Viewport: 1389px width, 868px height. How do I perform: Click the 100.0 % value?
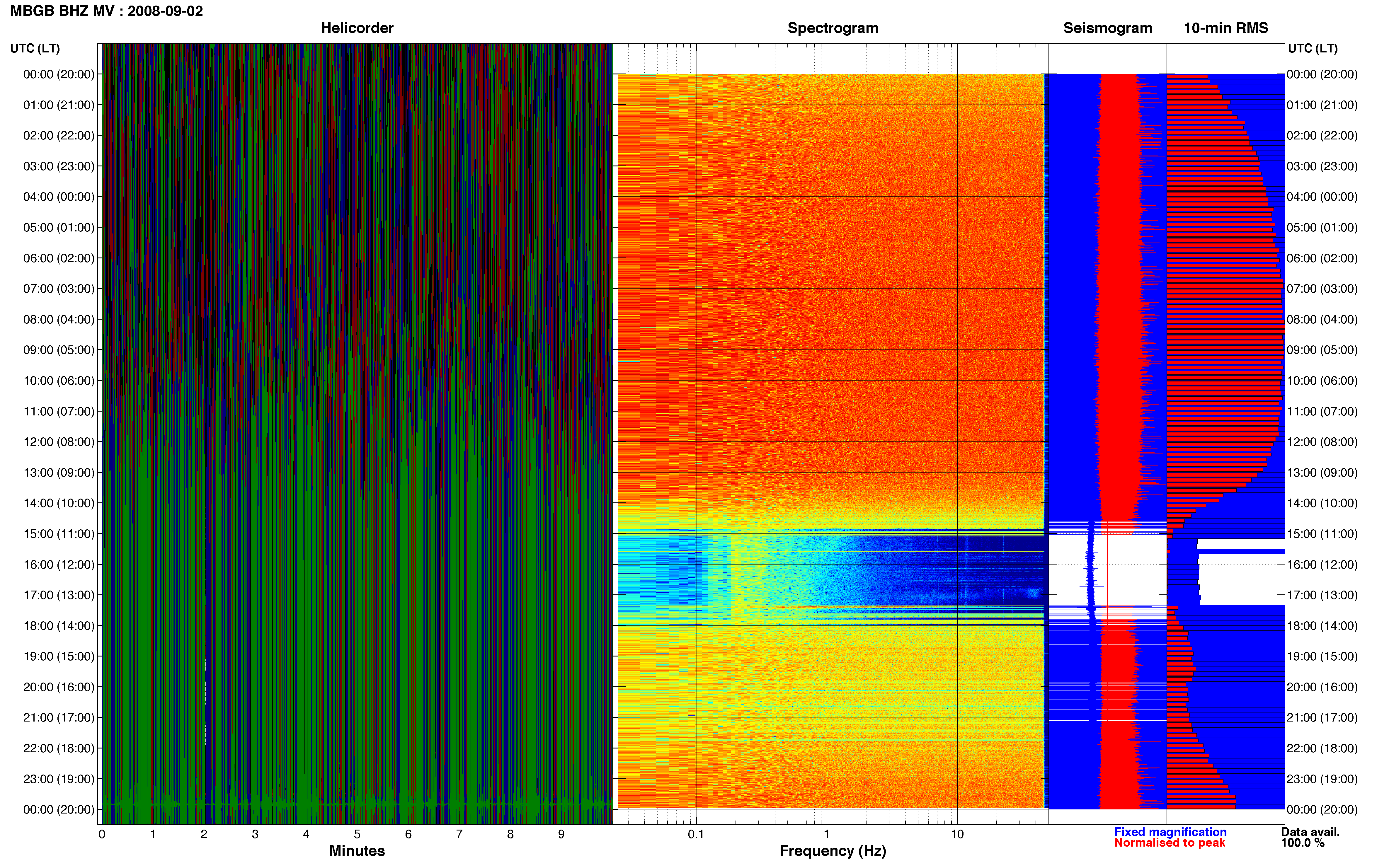pos(1302,843)
